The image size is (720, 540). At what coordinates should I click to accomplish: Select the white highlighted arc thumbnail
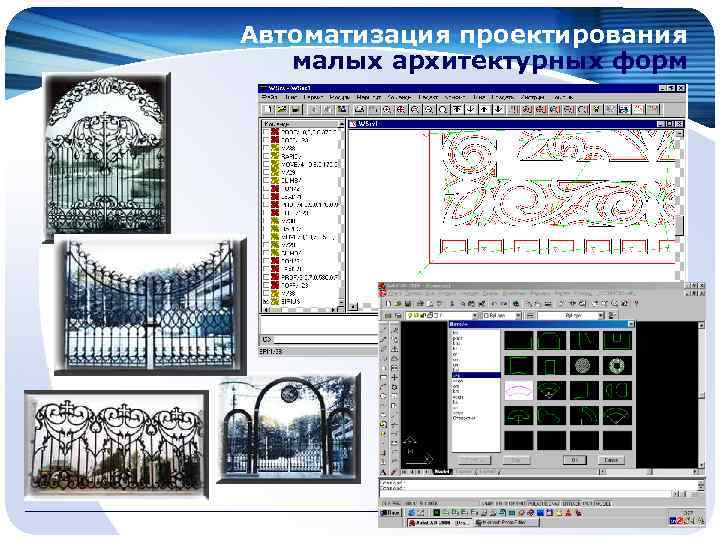pos(519,391)
